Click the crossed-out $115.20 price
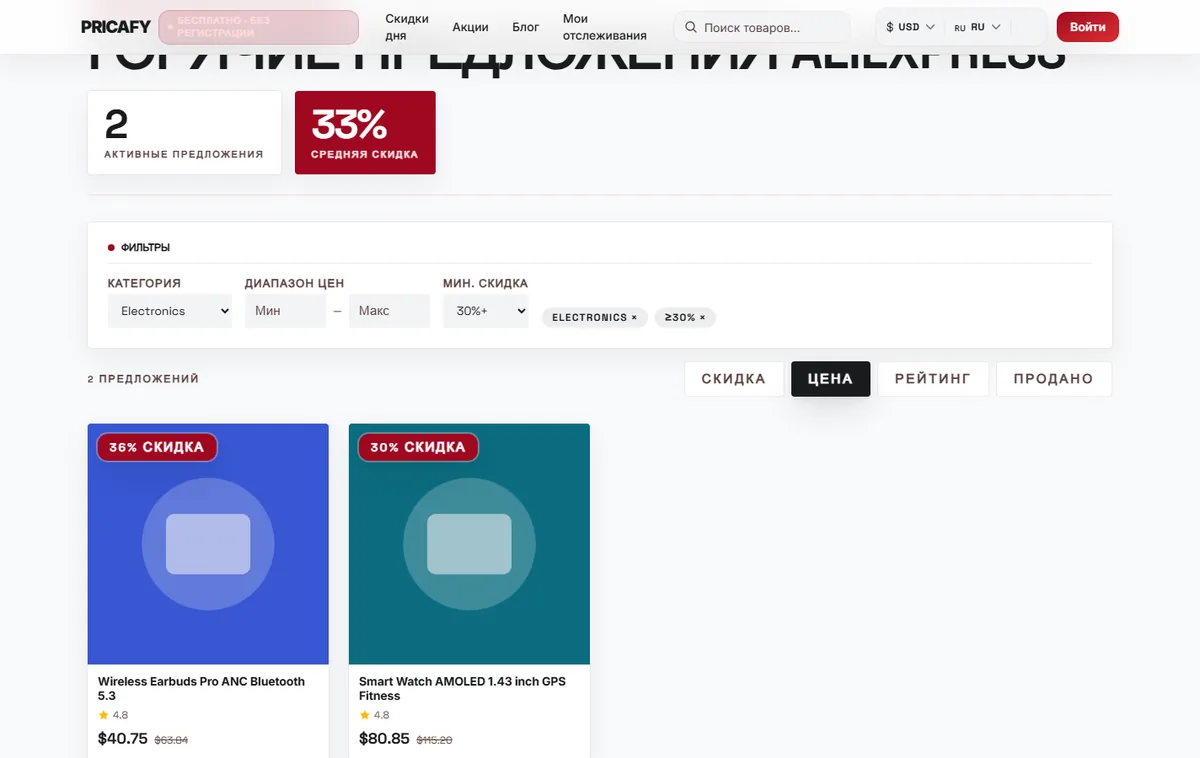 [434, 740]
